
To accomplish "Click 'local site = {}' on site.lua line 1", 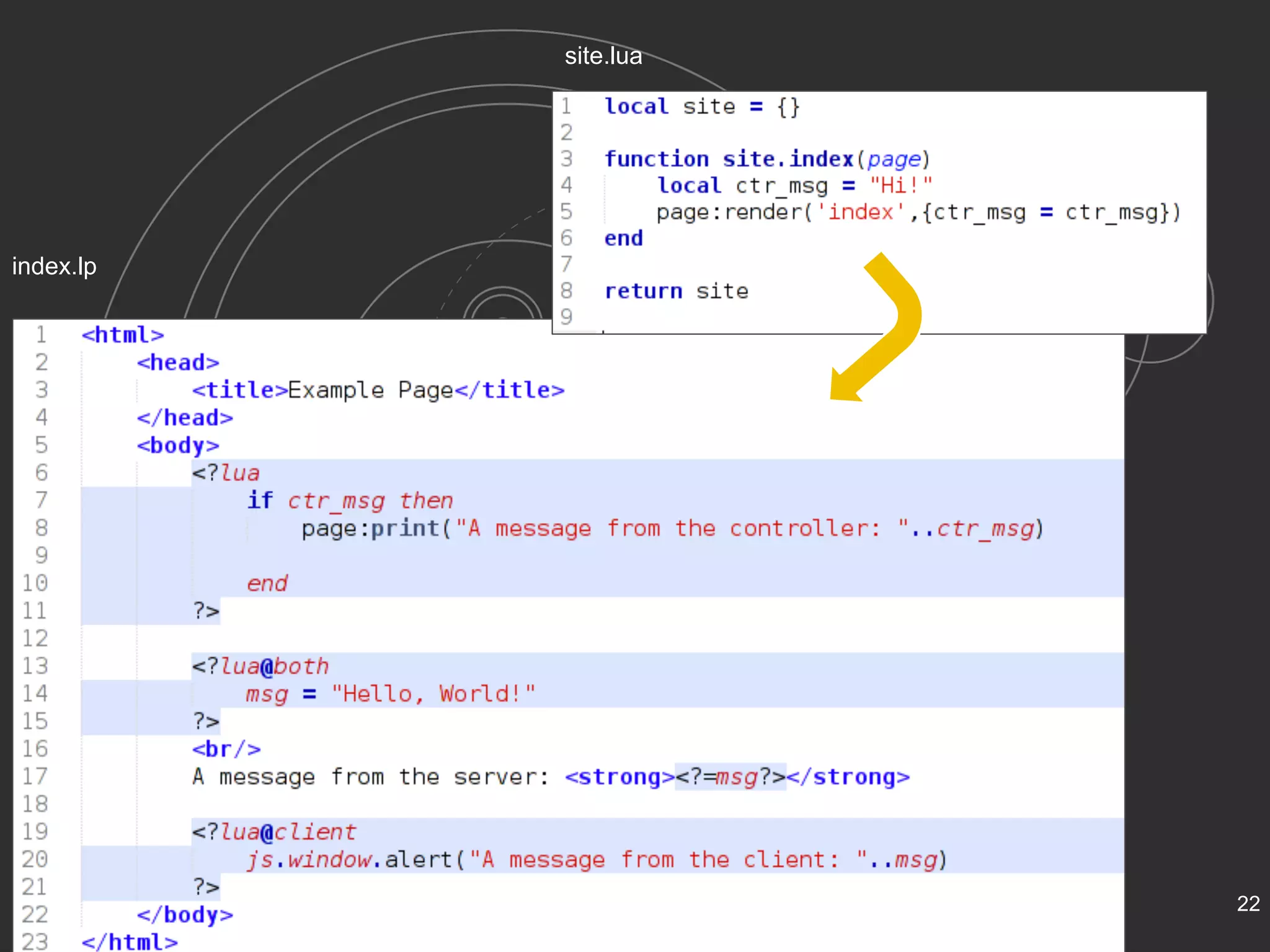I will coord(702,107).
